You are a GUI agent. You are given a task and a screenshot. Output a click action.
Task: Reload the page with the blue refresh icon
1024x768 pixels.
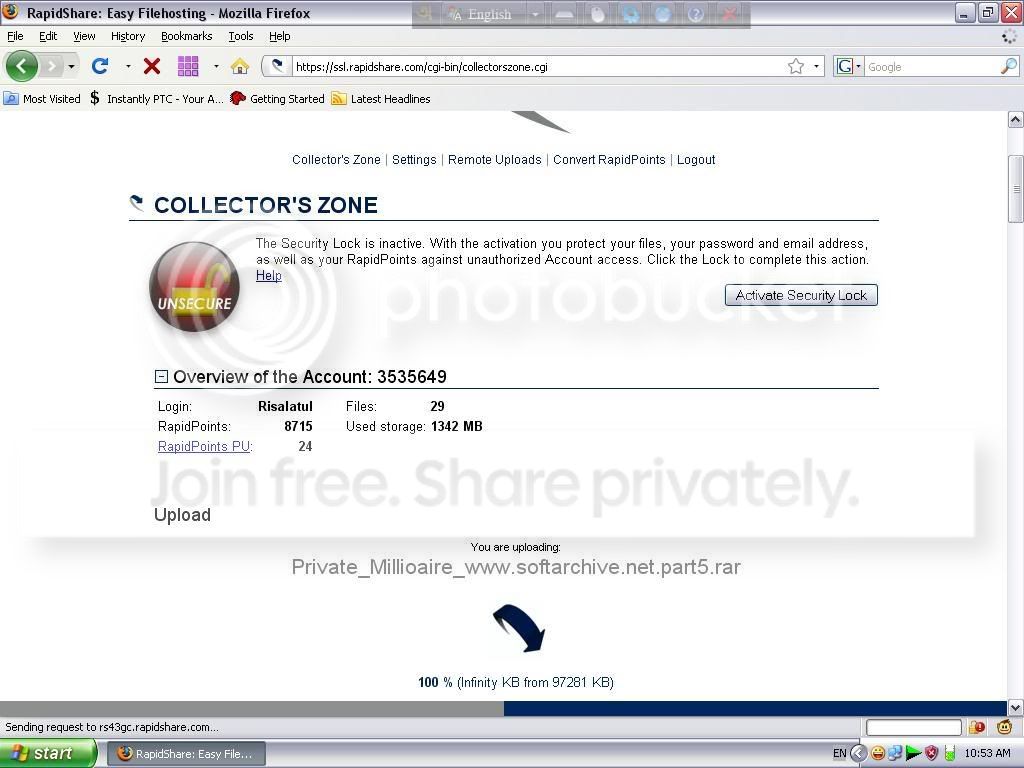click(x=100, y=66)
